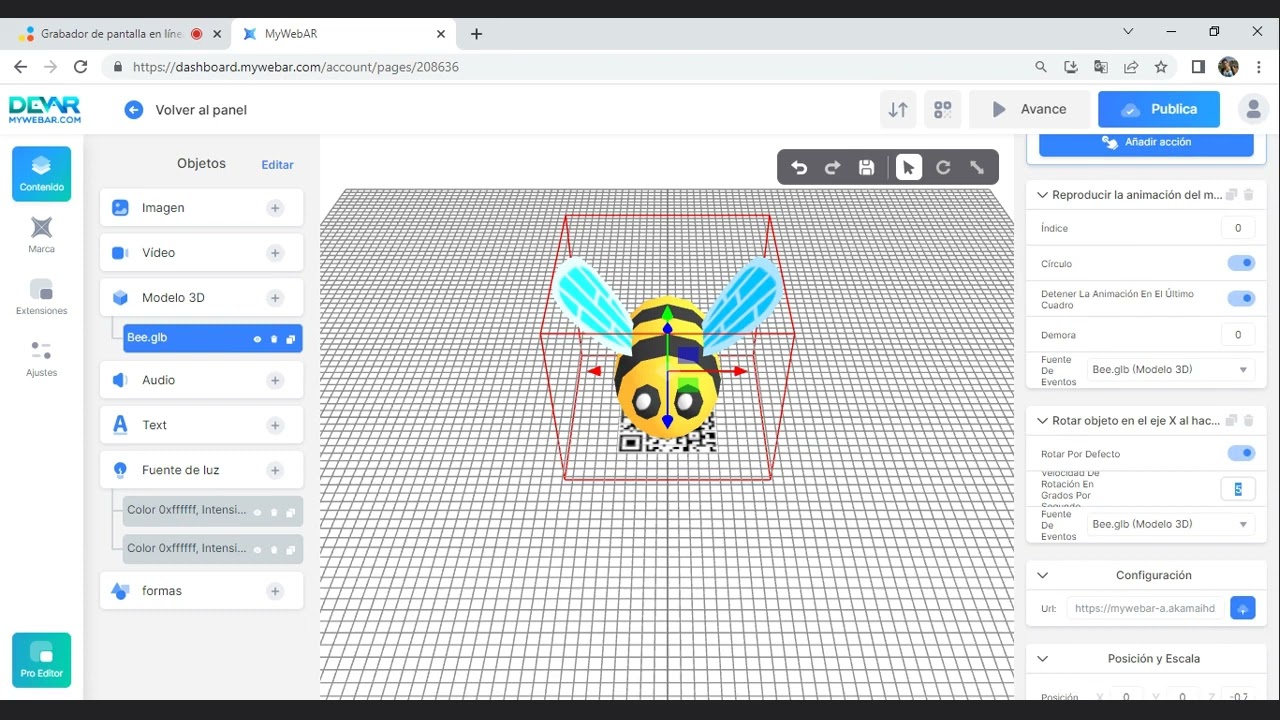Add a new Imagen object
Viewport: 1280px width, 720px height.
point(275,208)
